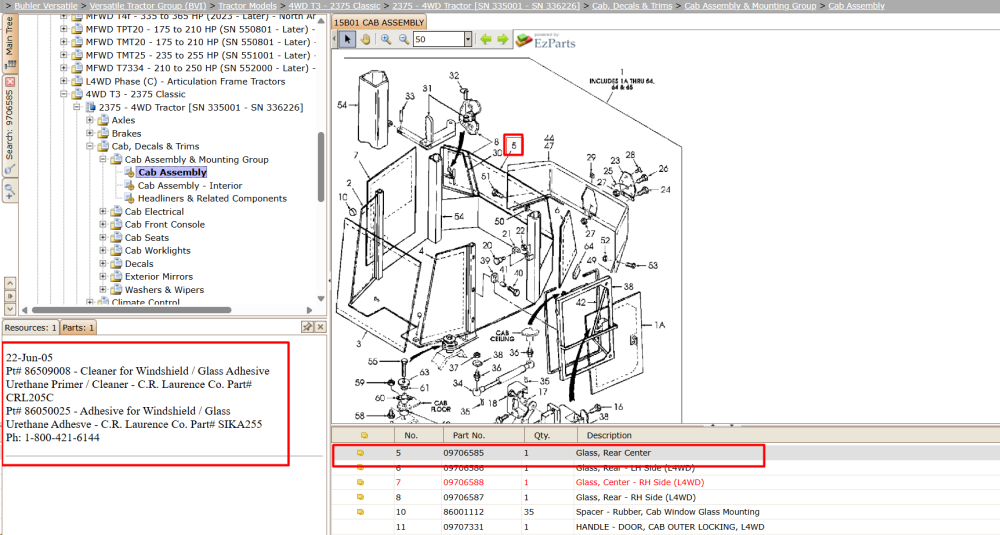Close the Search 9706585 side tab
1000x535 pixels.
click(x=10, y=82)
